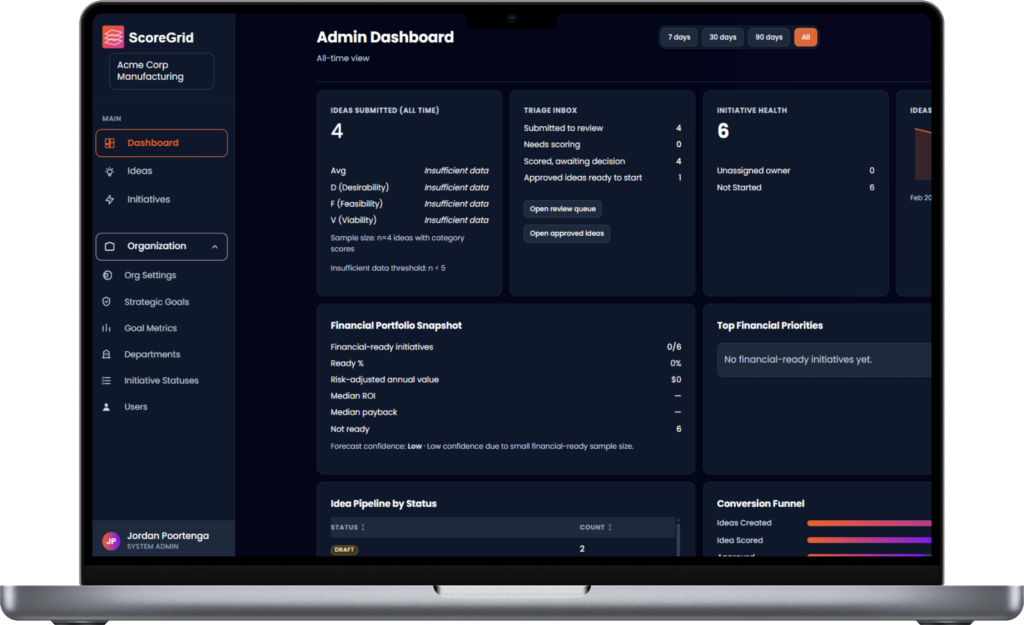Screen dimensions: 1024x625
Task: Click the Ideas lightbulb icon
Action: [109, 171]
